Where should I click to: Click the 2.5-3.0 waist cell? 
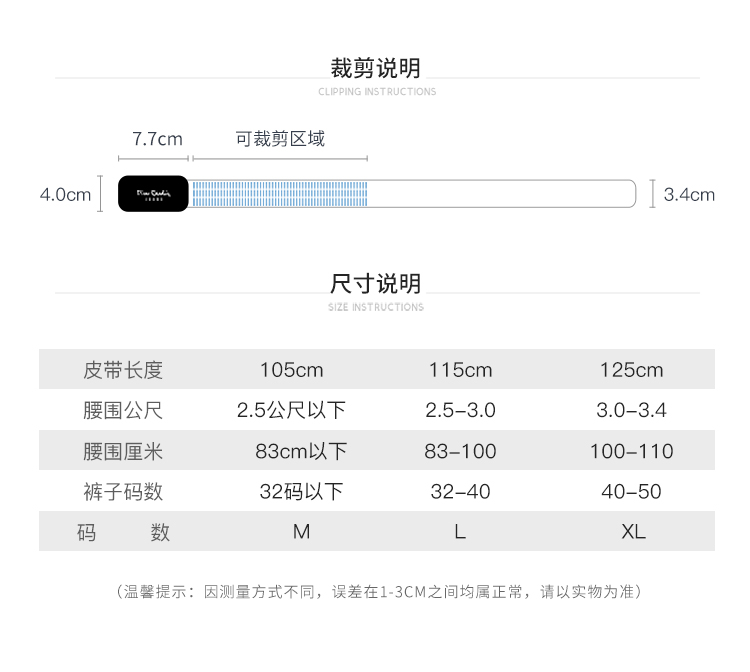[460, 410]
